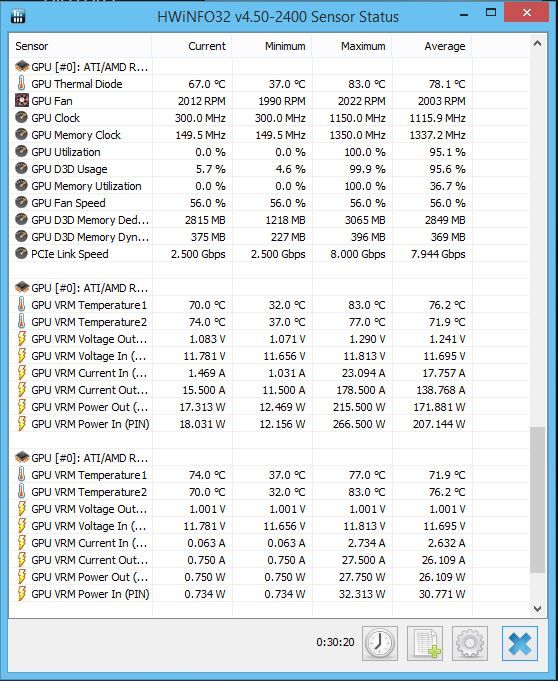
Task: Click chip icon of second GPU [#0] group
Action: (22, 288)
